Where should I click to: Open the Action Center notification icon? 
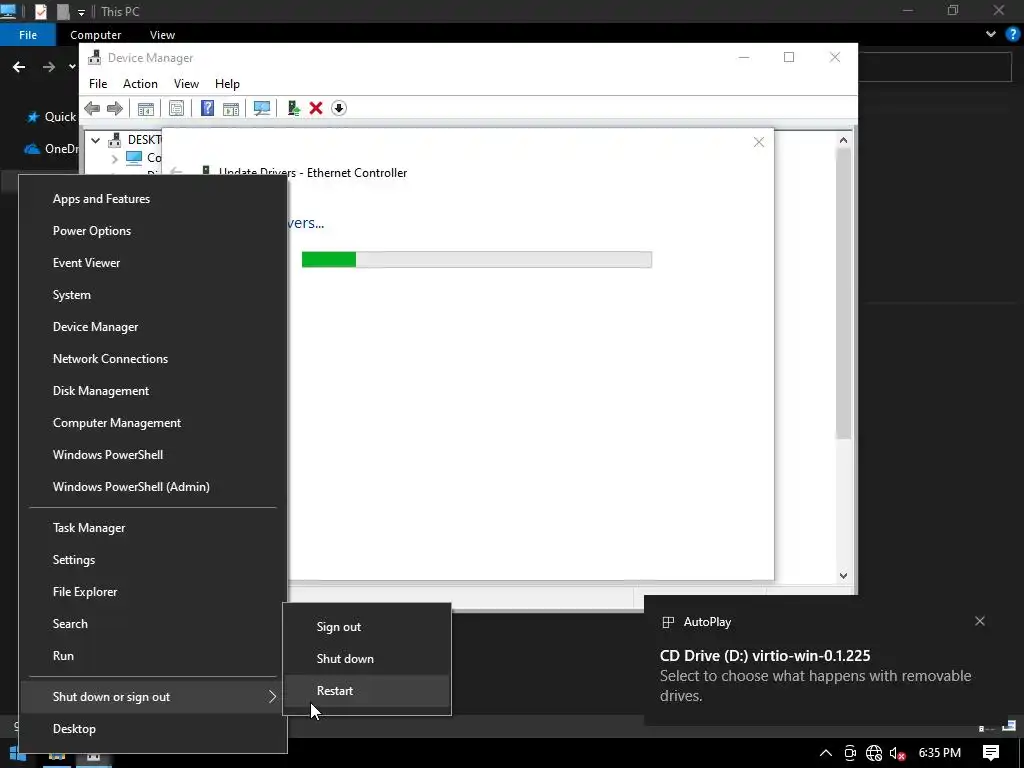(x=991, y=753)
